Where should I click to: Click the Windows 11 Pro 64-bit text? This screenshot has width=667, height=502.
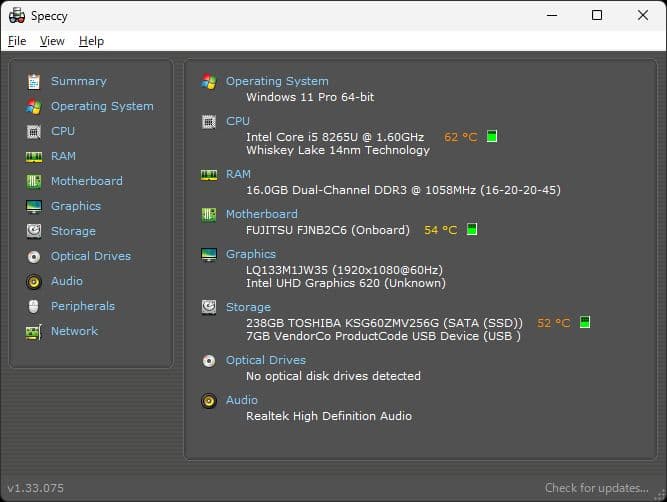coord(310,97)
